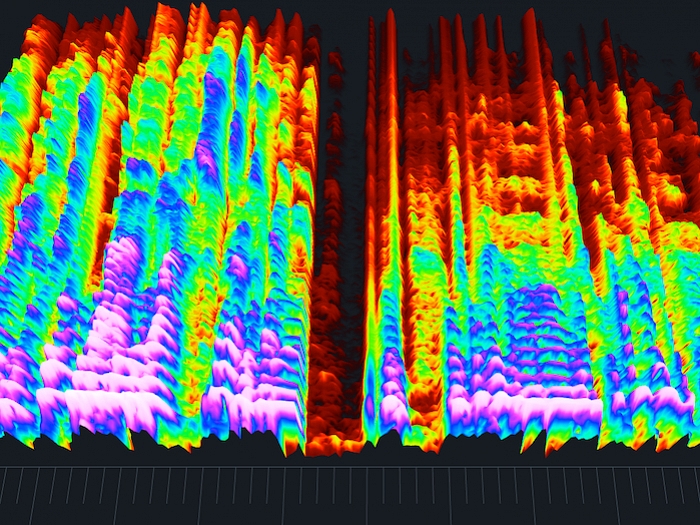Click the dark strip between spectrogram and ruler
Screen dimensions: 700x525
click(x=350, y=455)
